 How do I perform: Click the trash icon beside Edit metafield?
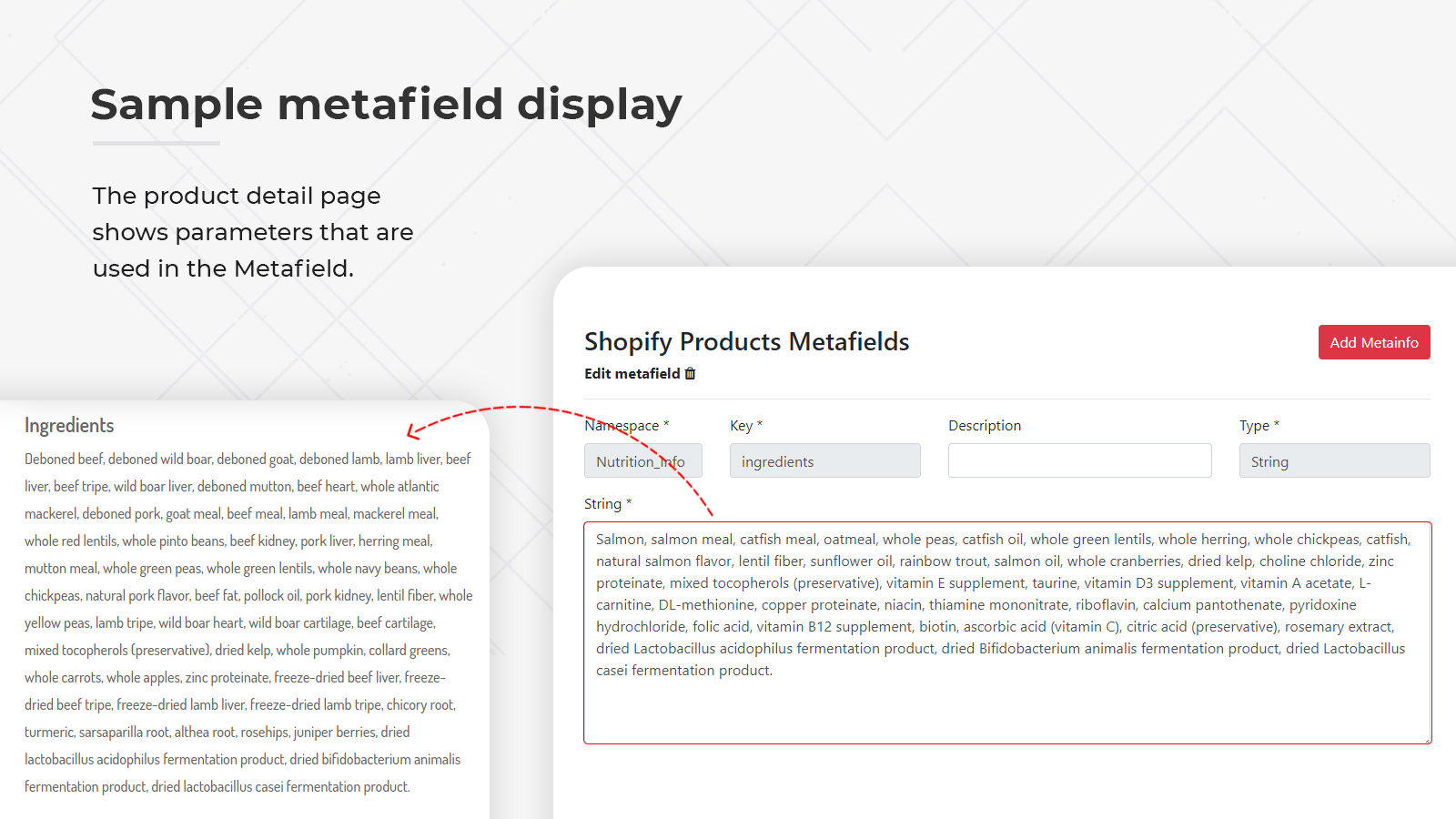click(691, 374)
